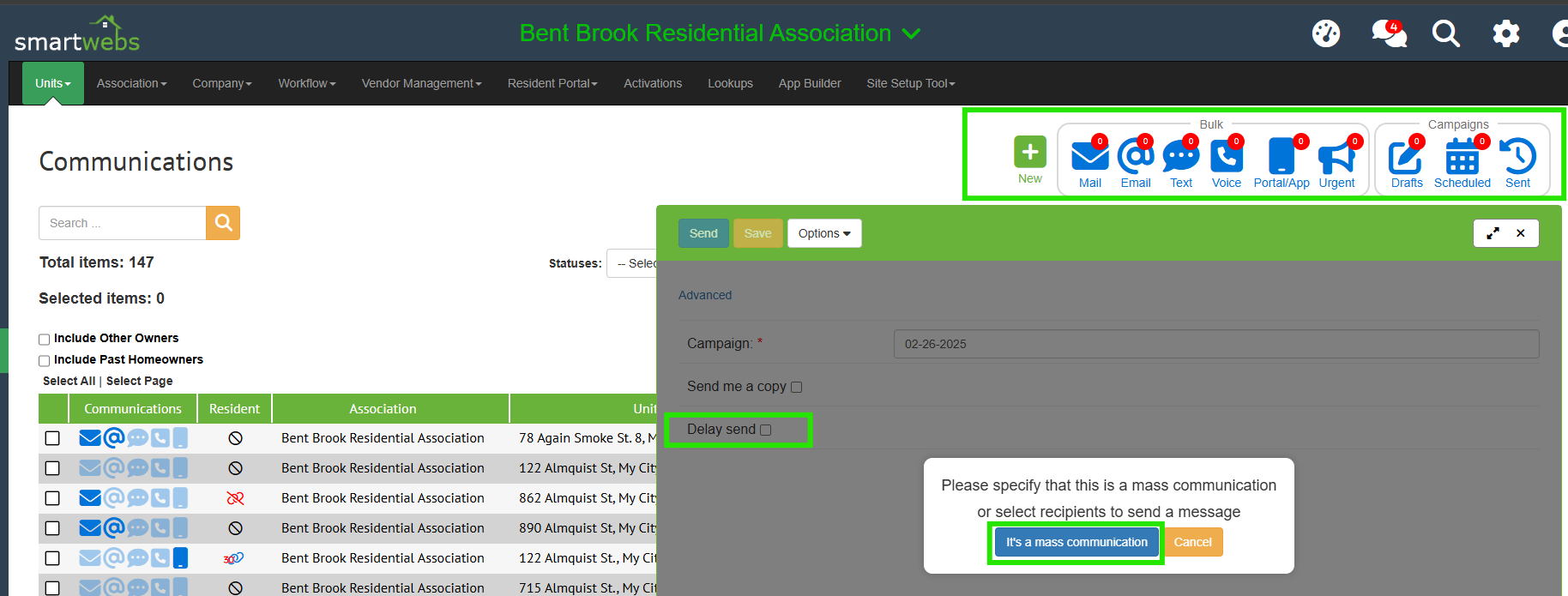Check Include Past Homeowners option
This screenshot has width=1568, height=596.
click(x=45, y=361)
